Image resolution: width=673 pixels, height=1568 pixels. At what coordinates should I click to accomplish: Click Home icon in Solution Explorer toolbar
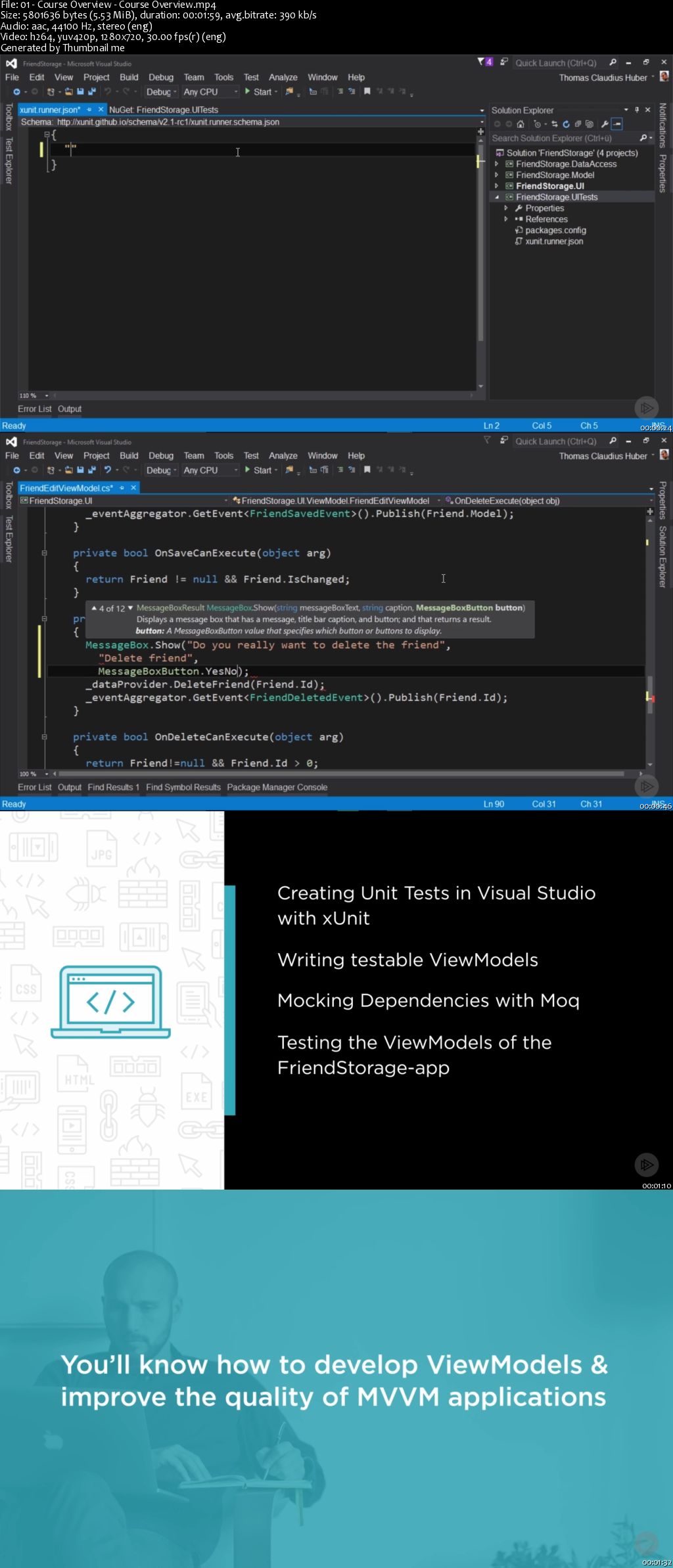(x=521, y=124)
